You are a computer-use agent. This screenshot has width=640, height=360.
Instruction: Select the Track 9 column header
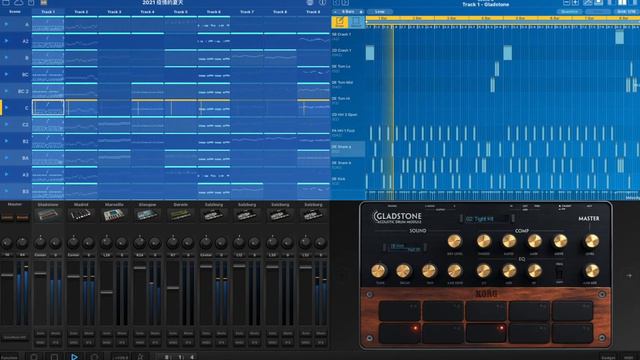pos(313,12)
